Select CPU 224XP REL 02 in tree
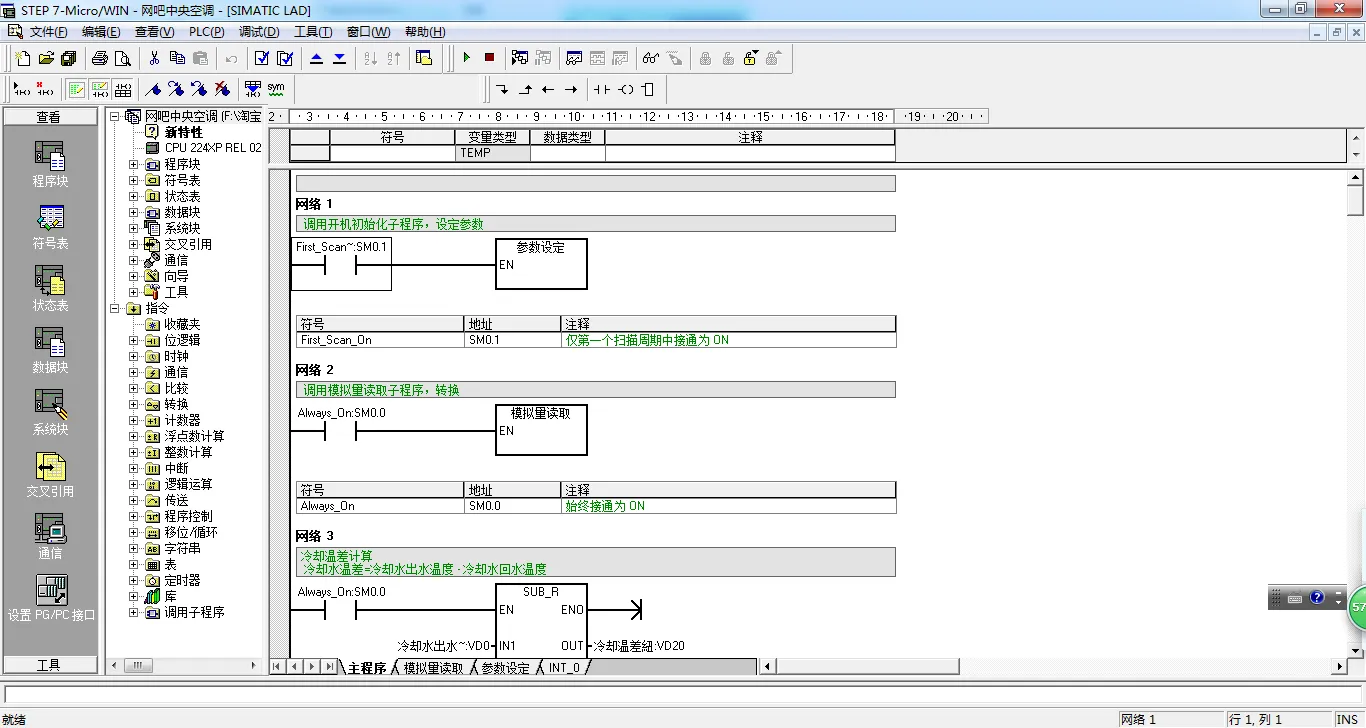Viewport: 1366px width, 728px height. point(213,148)
